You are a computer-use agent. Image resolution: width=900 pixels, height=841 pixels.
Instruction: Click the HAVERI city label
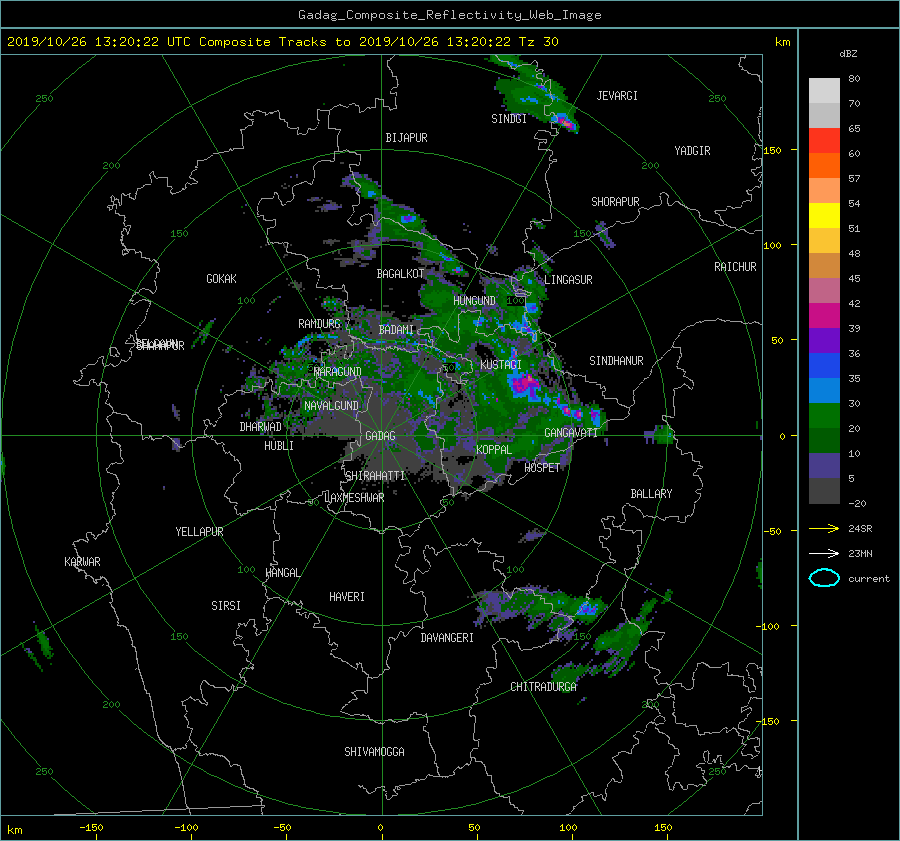tap(347, 597)
